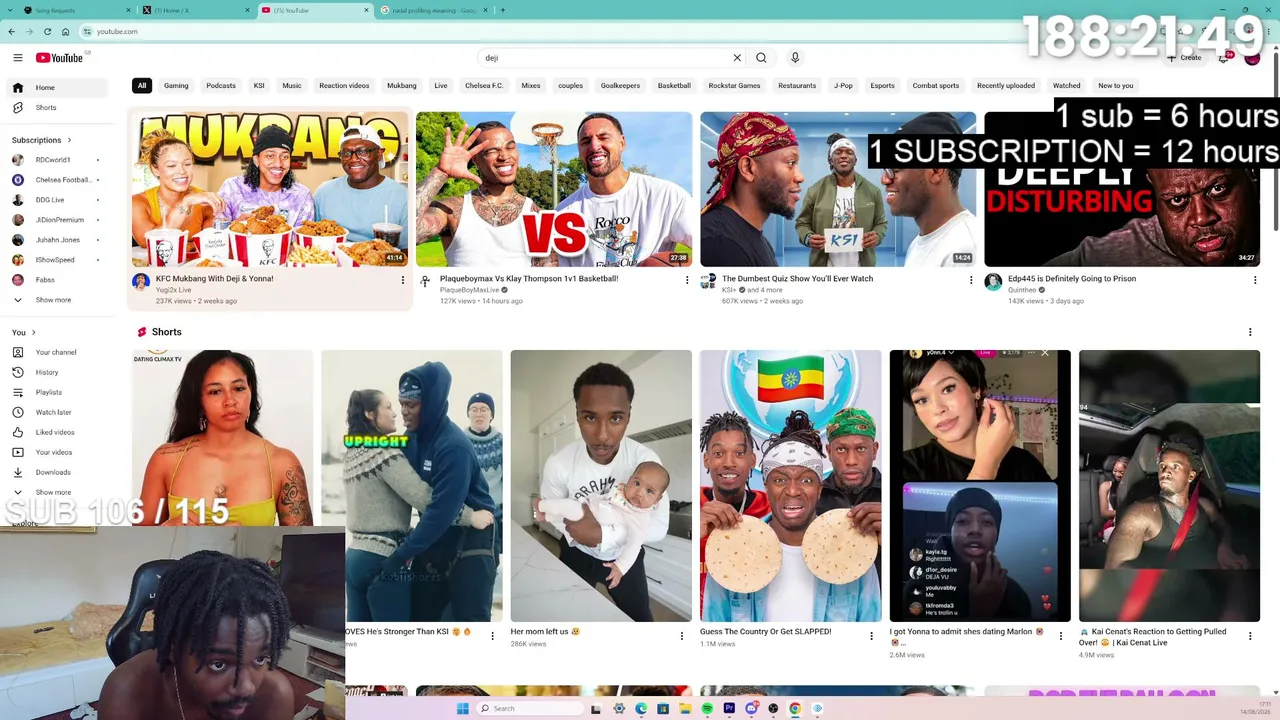
Task: Switch to the Home / X browser tab
Action: point(196,10)
